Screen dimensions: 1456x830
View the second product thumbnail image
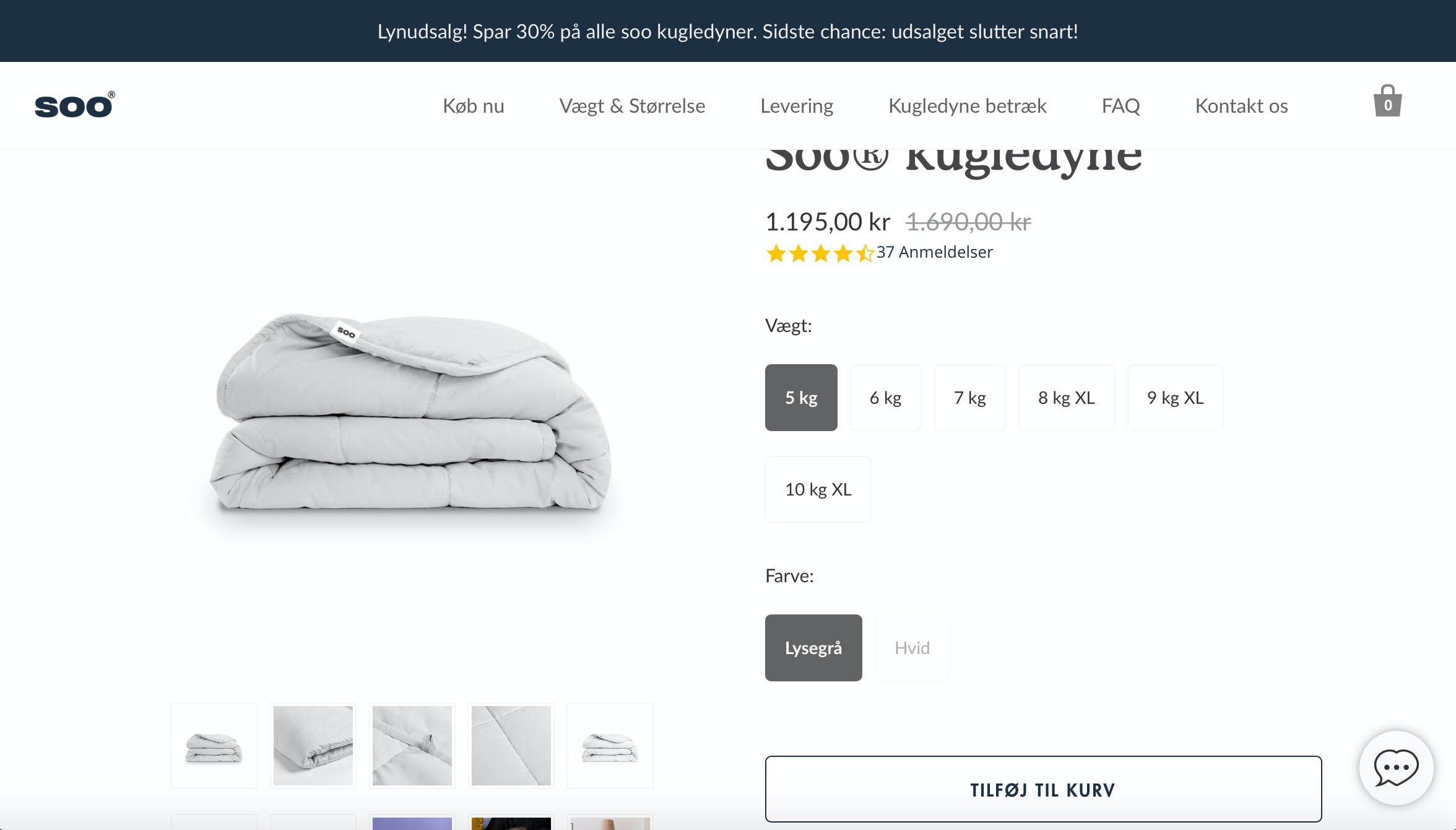pyautogui.click(x=313, y=746)
